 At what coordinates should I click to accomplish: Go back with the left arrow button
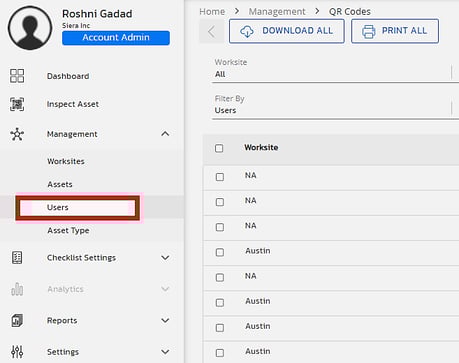point(211,31)
